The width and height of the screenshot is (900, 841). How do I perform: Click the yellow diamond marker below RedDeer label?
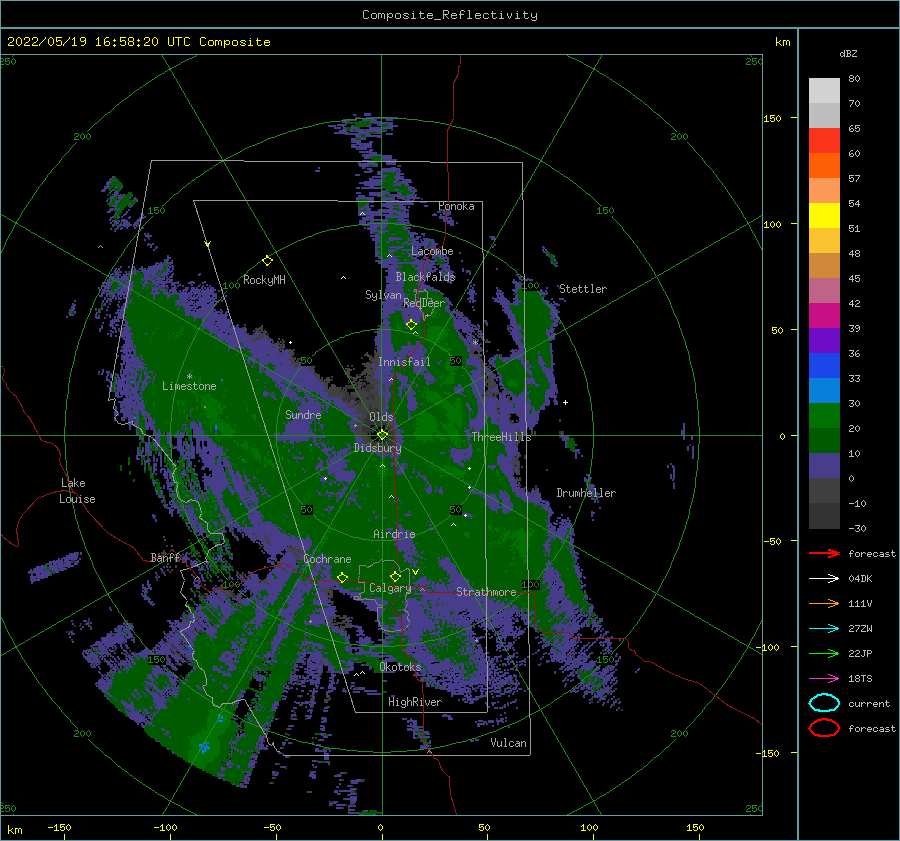(x=411, y=325)
